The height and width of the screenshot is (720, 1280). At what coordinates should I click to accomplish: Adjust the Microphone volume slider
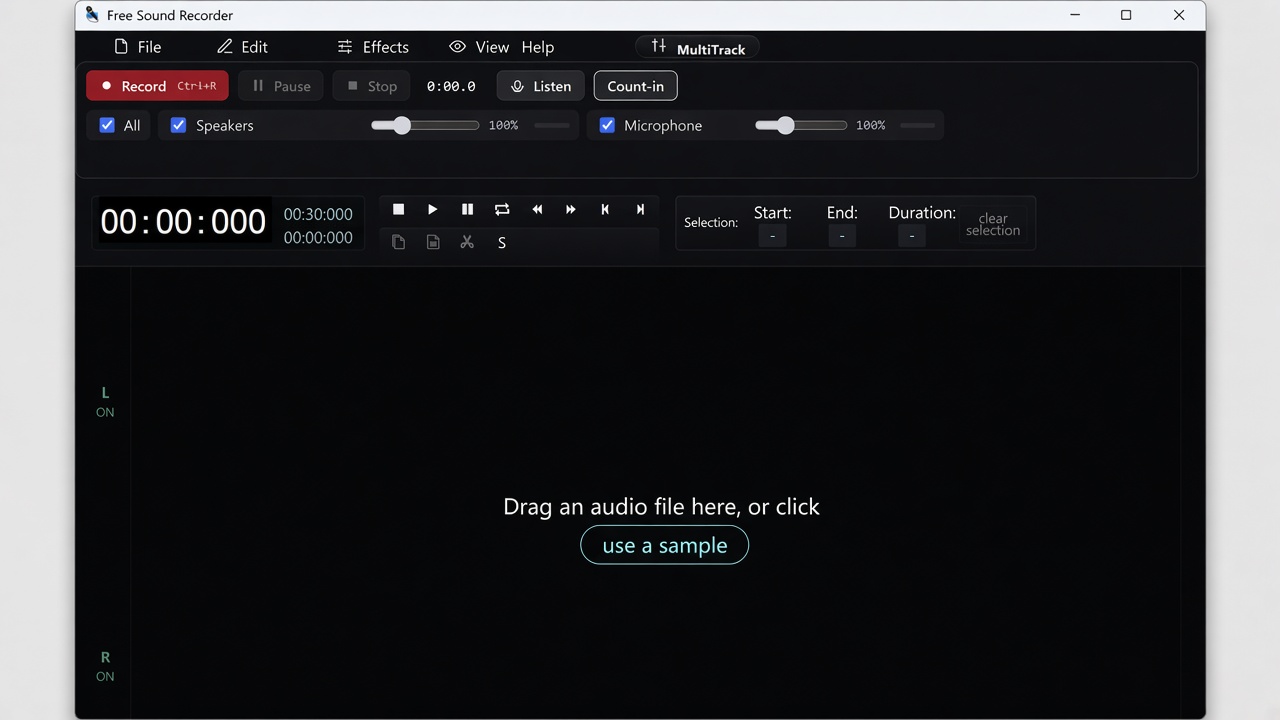tap(801, 125)
